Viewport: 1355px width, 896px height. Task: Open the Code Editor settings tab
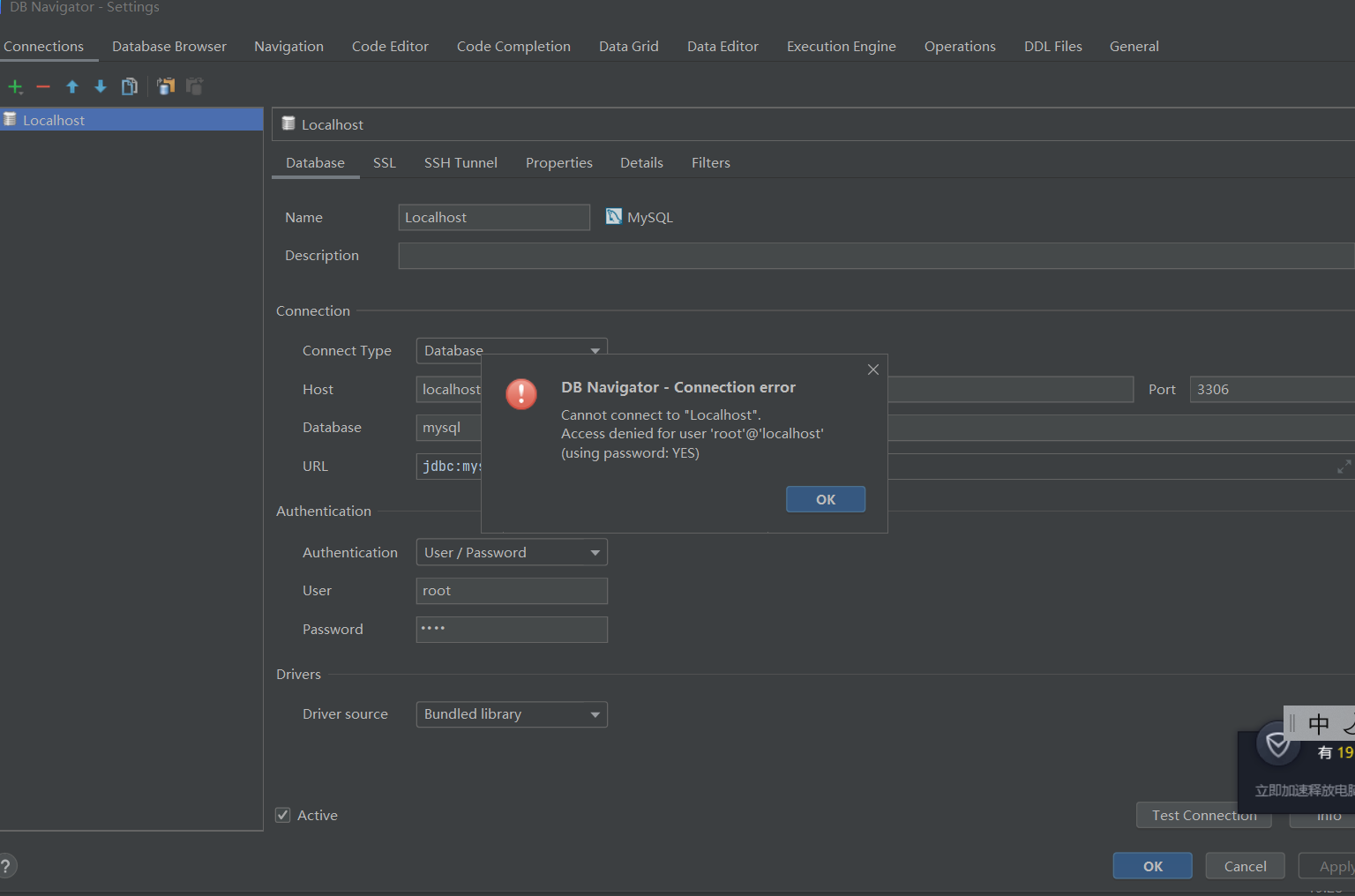(390, 47)
